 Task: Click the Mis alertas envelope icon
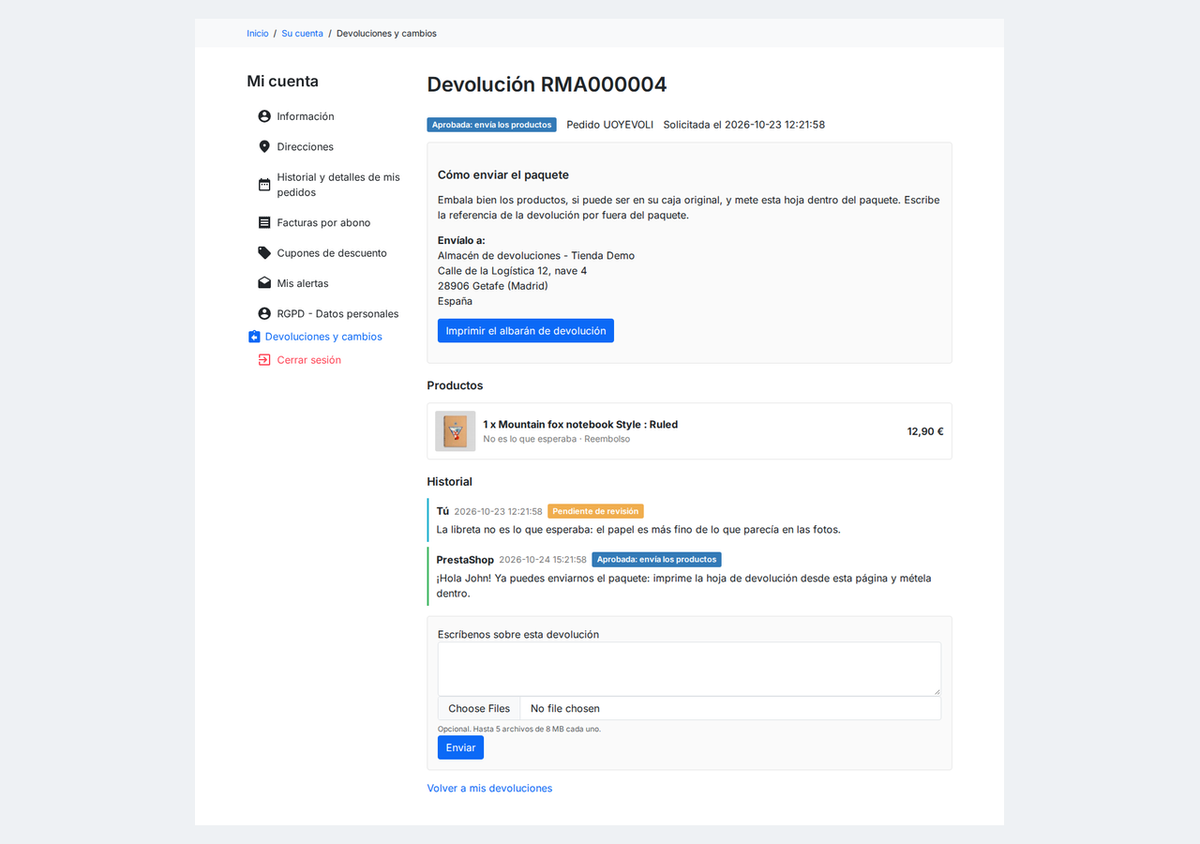(264, 283)
